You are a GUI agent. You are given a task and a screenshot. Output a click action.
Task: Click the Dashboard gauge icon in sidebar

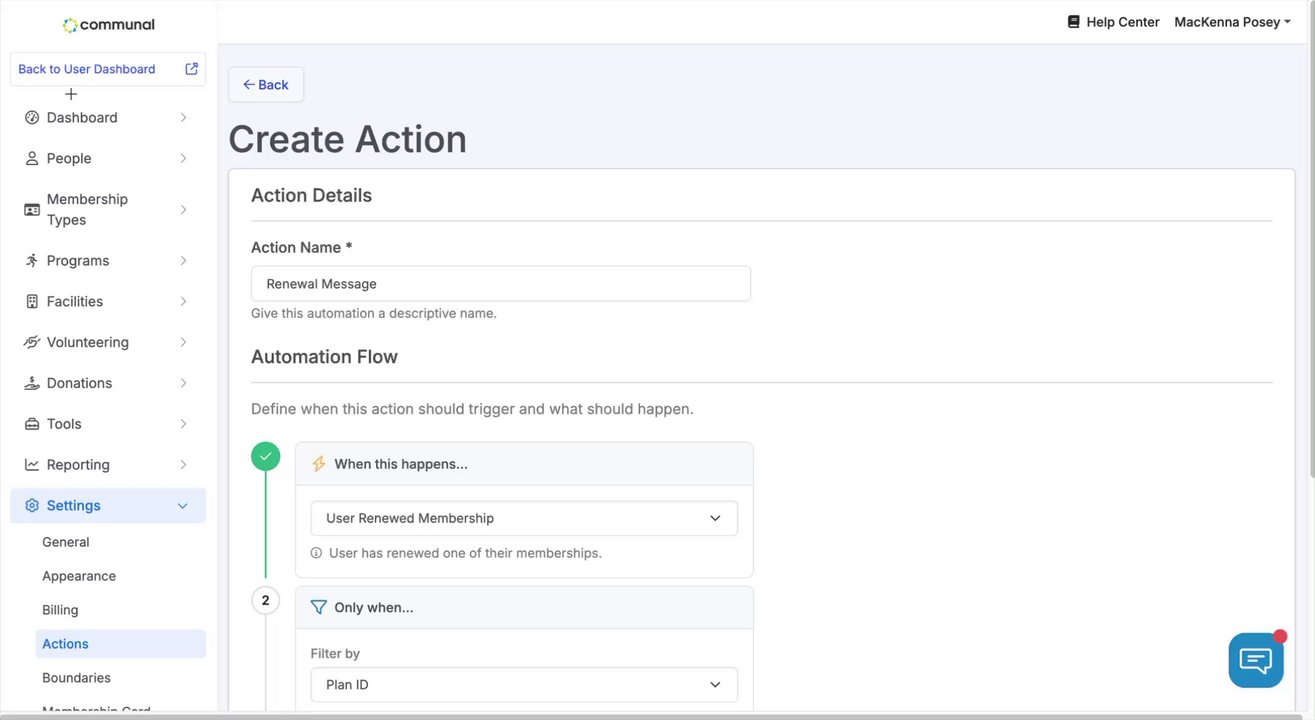32,118
